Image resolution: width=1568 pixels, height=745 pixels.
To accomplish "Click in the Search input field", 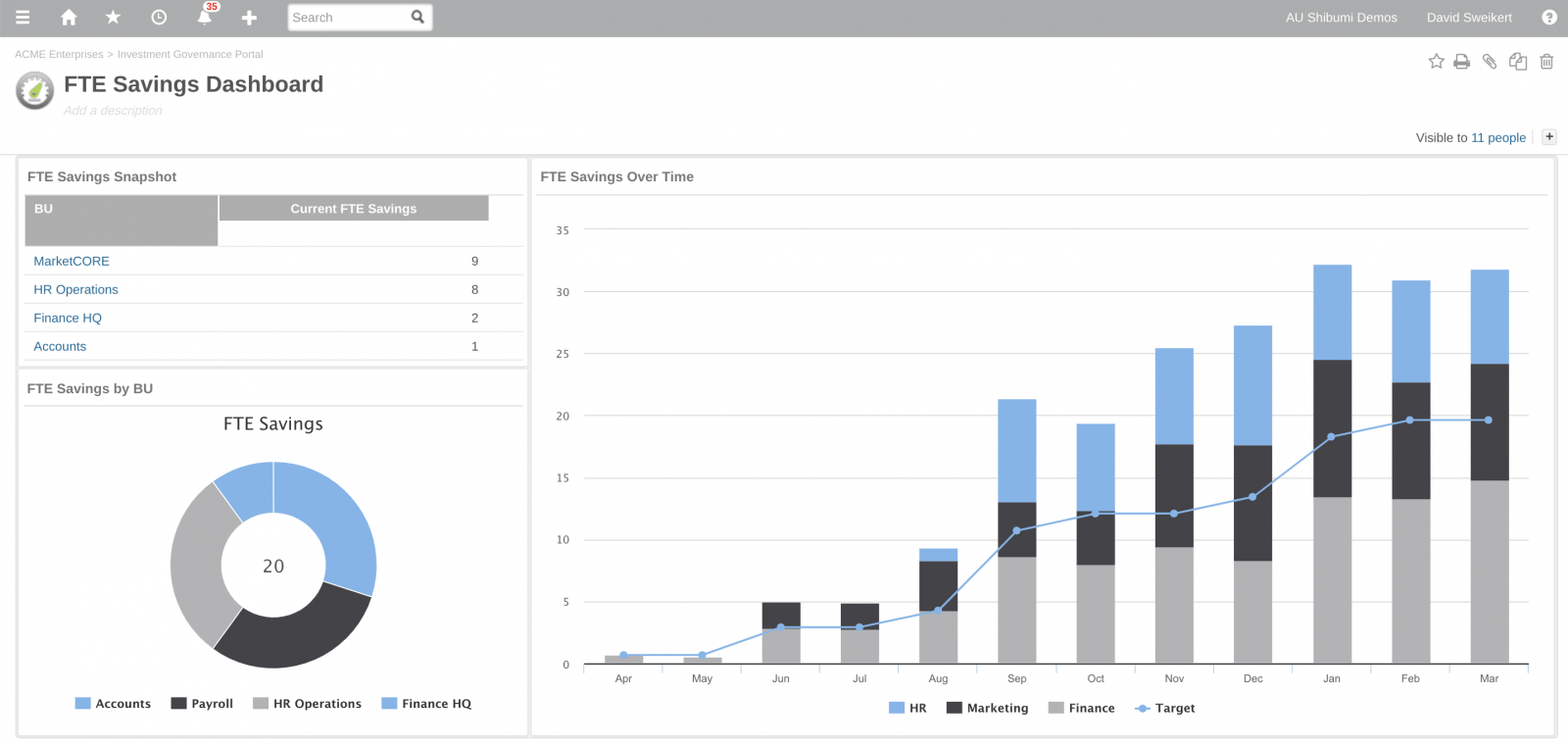I will click(348, 18).
